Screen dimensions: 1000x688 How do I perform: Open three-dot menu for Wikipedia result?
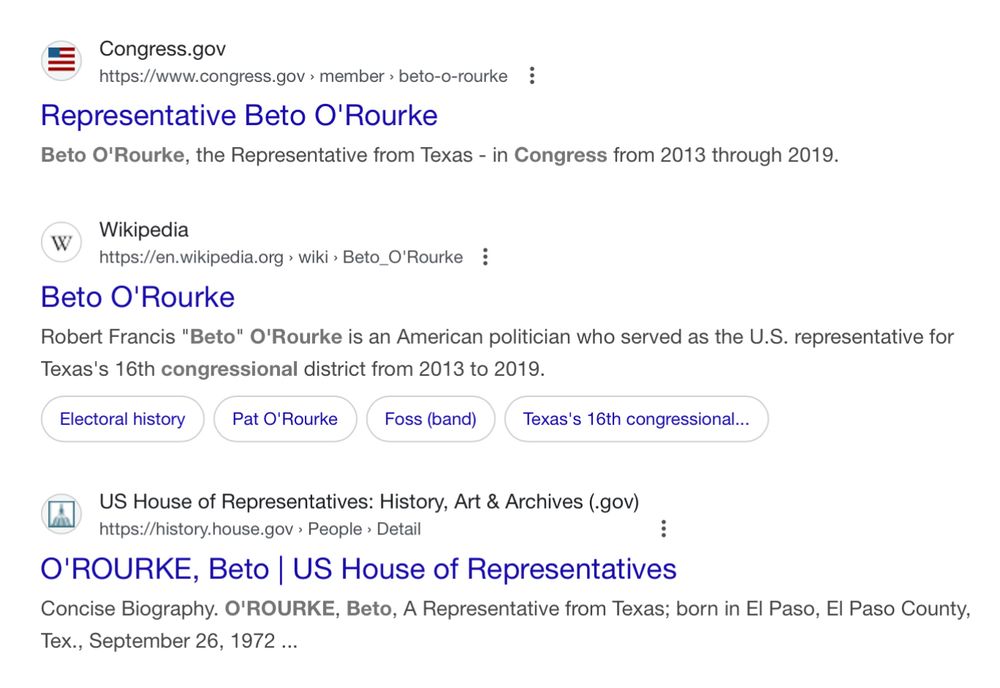(x=485, y=257)
